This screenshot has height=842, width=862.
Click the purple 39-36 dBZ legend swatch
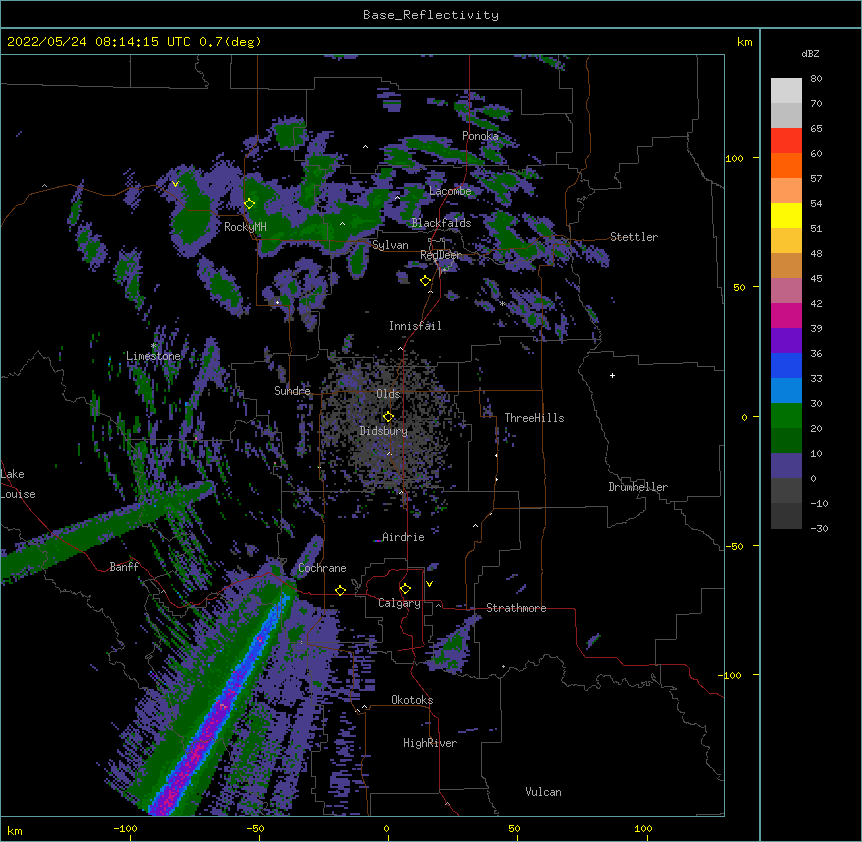[x=786, y=341]
